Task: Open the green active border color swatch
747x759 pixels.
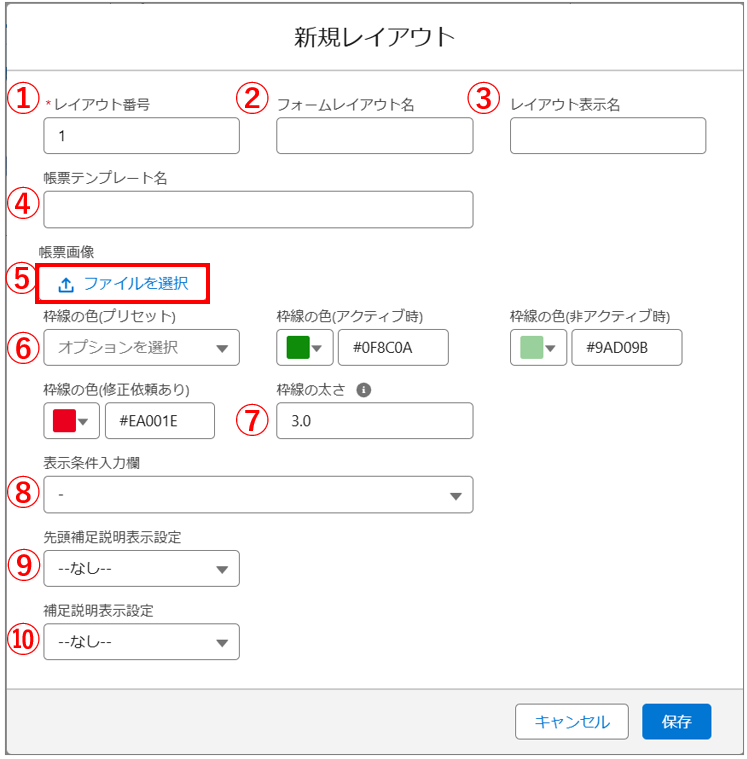Action: 305,347
